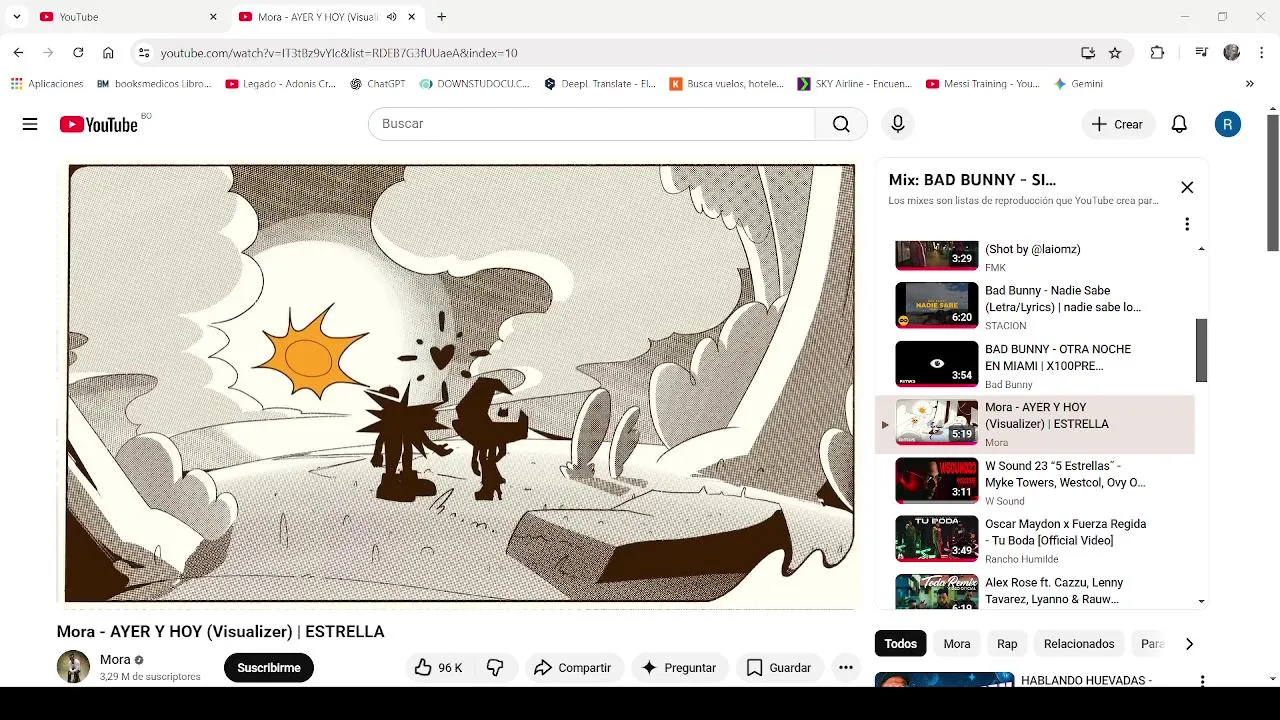Open the tab search dropdown arrow
Screen dimensions: 1280x720
coord(16,17)
